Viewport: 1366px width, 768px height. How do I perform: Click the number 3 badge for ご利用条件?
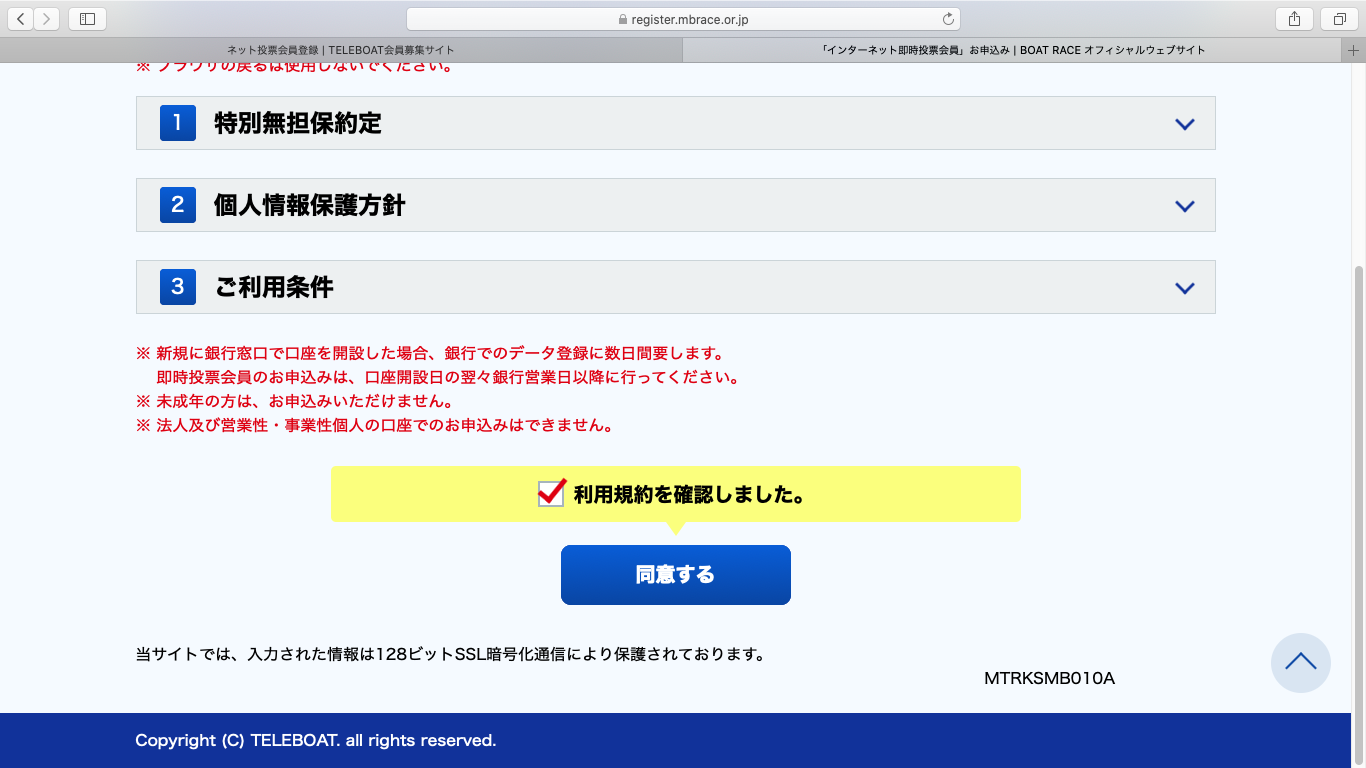point(177,288)
